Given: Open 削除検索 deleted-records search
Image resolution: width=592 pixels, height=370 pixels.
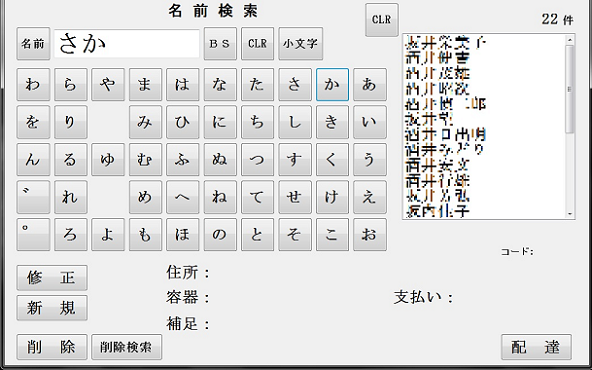Looking at the screenshot, I should [126, 347].
